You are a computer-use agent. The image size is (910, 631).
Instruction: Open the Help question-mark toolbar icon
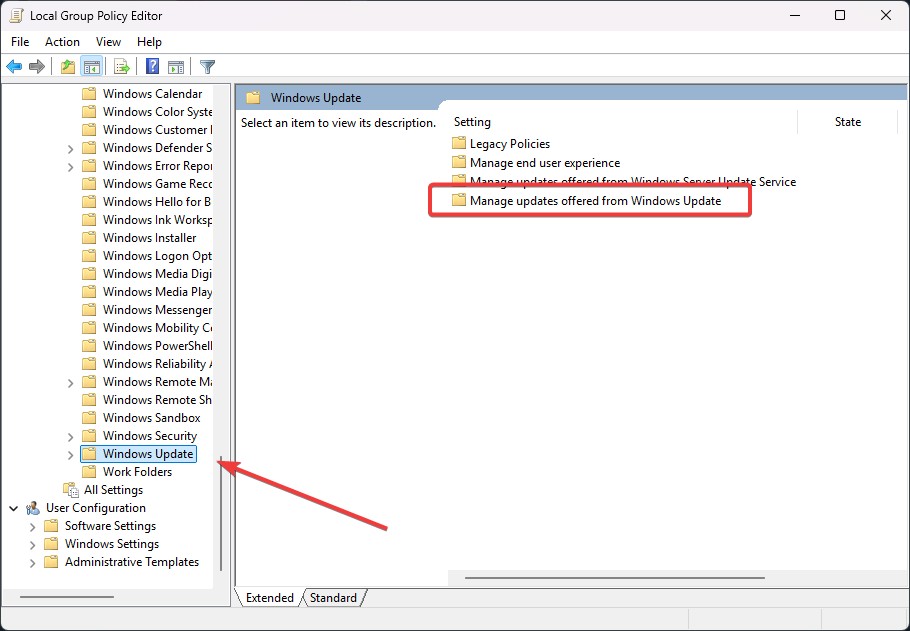click(x=152, y=66)
